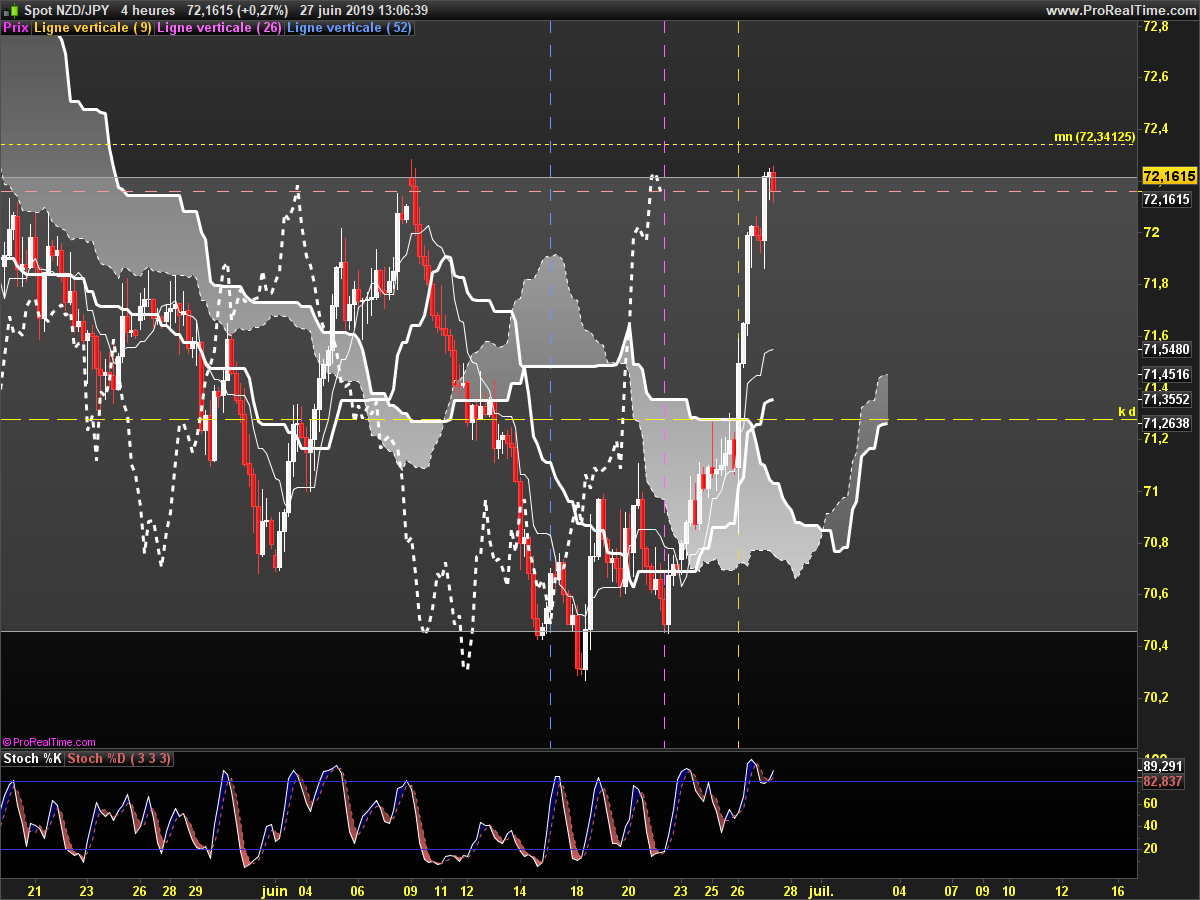The image size is (1200, 900).
Task: Click the 14 label on date axis
Action: click(519, 890)
